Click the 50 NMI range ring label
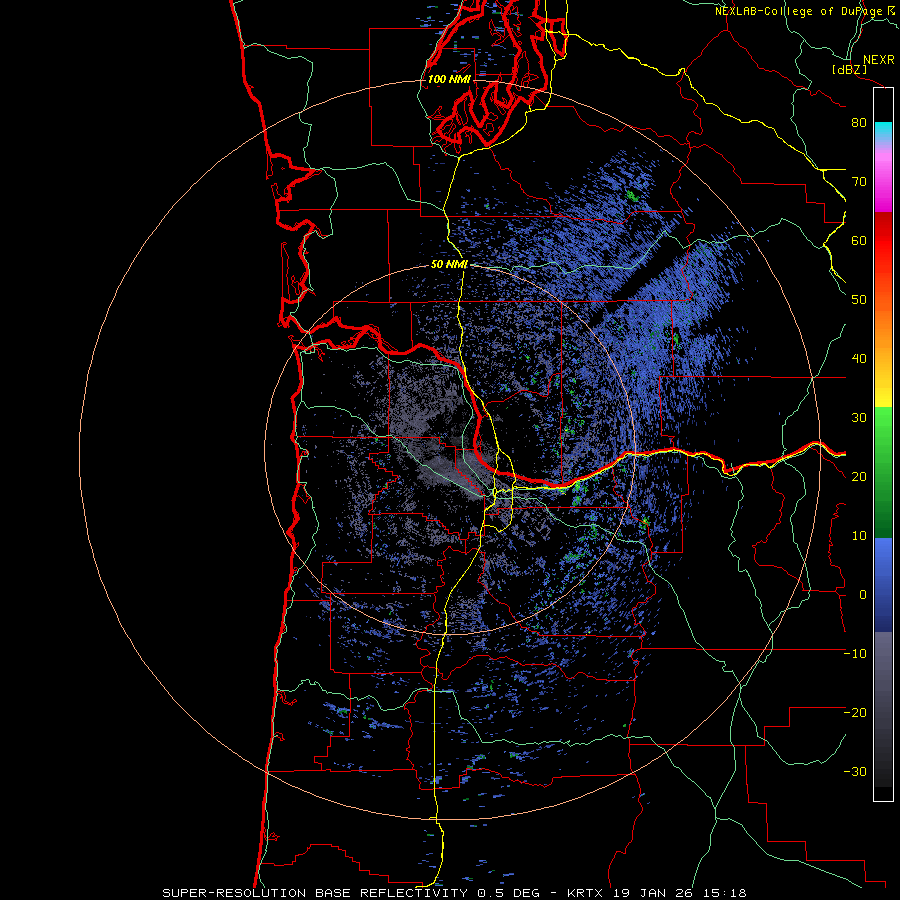 (x=449, y=264)
